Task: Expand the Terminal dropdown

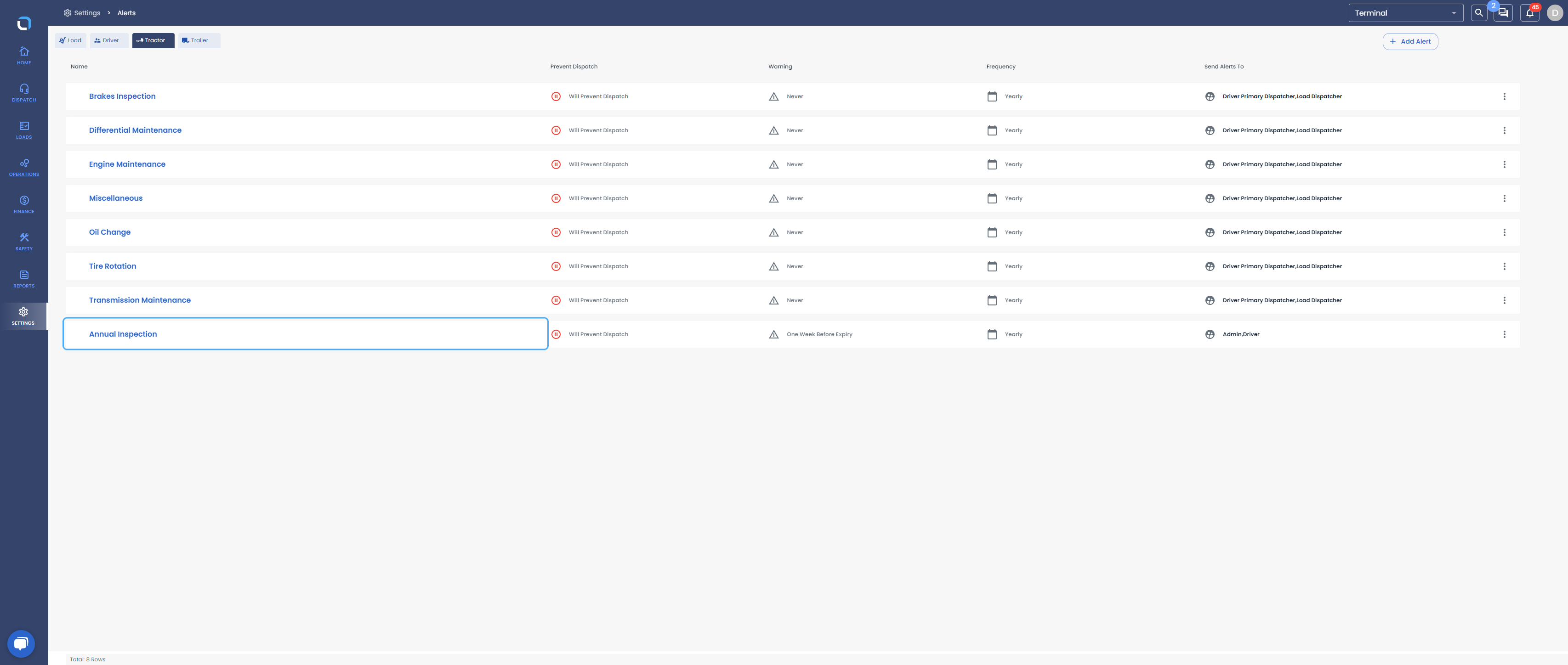Action: pos(1405,13)
